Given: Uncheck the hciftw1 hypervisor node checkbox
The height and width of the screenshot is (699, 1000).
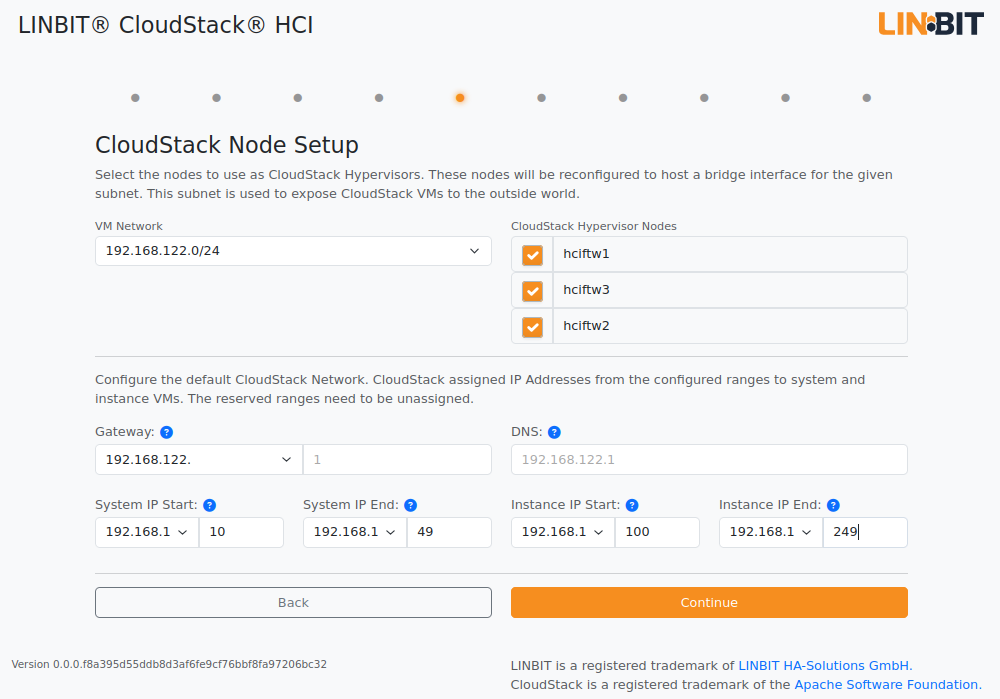Looking at the screenshot, I should (533, 255).
